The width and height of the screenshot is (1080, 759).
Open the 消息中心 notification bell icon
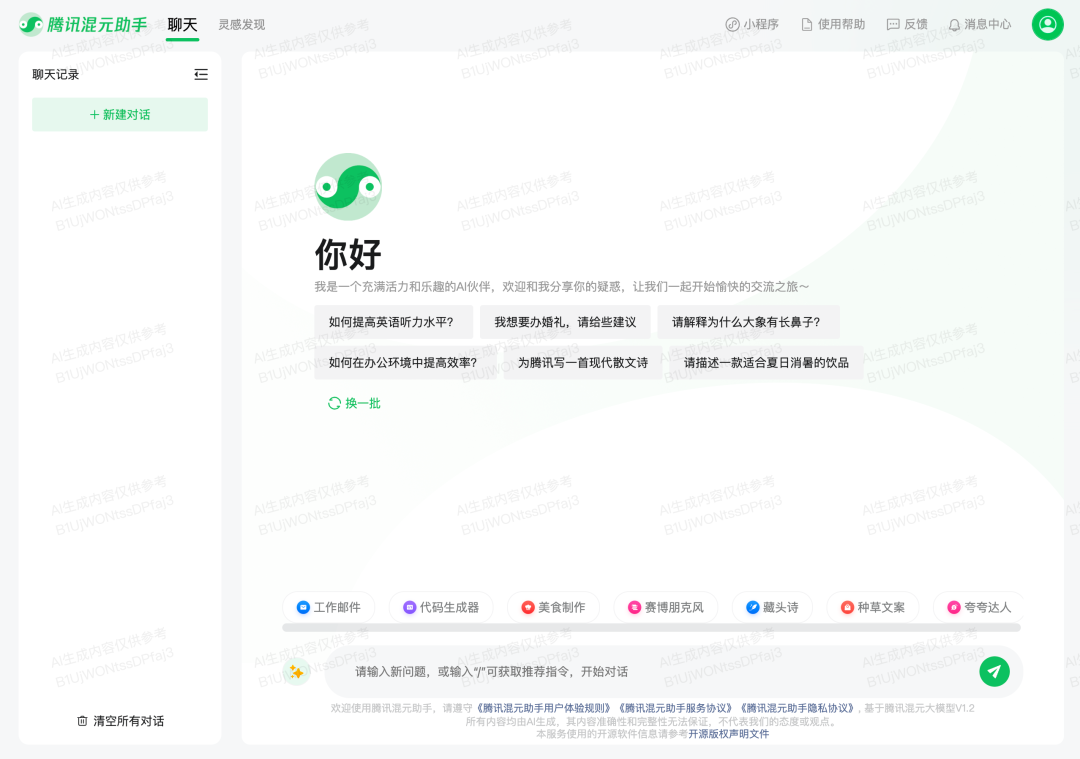955,24
